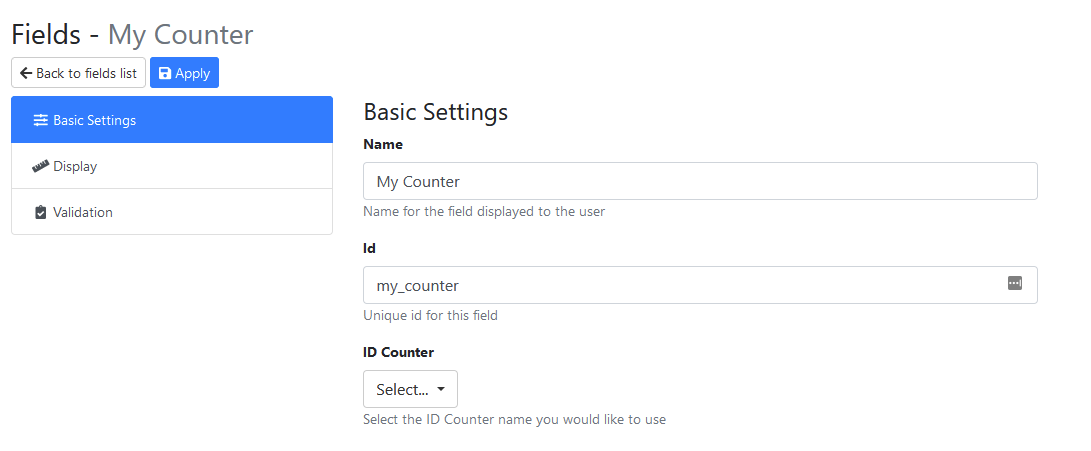
Task: Click the sliders icon beside Basic Settings tab
Action: click(40, 120)
